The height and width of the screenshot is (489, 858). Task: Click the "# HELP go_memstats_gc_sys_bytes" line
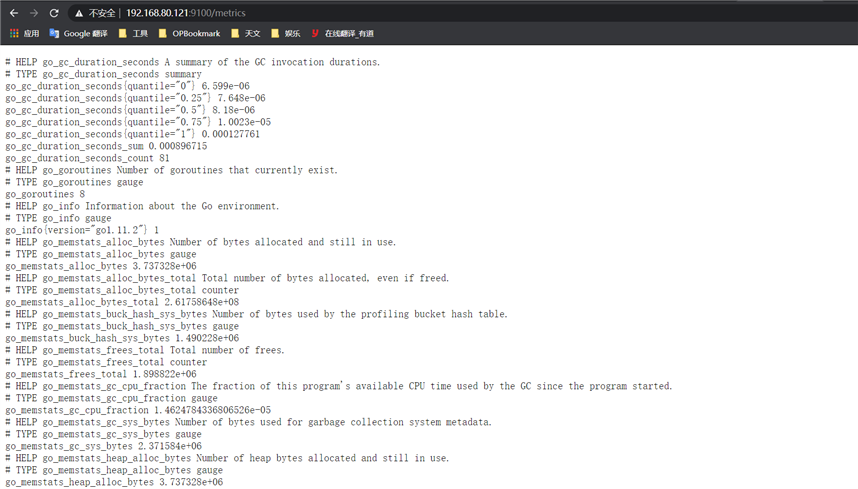248,423
